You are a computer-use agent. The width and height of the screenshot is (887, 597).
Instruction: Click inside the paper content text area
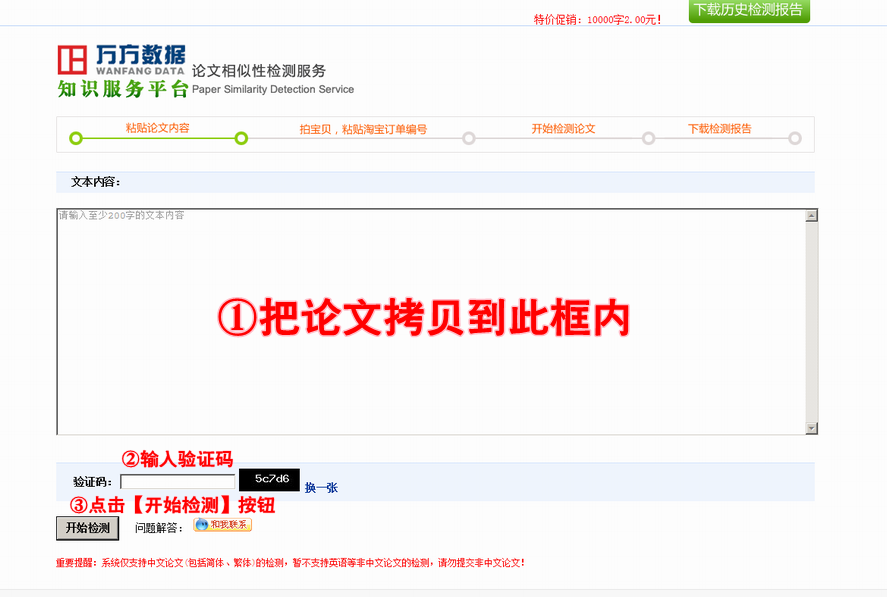(430, 320)
